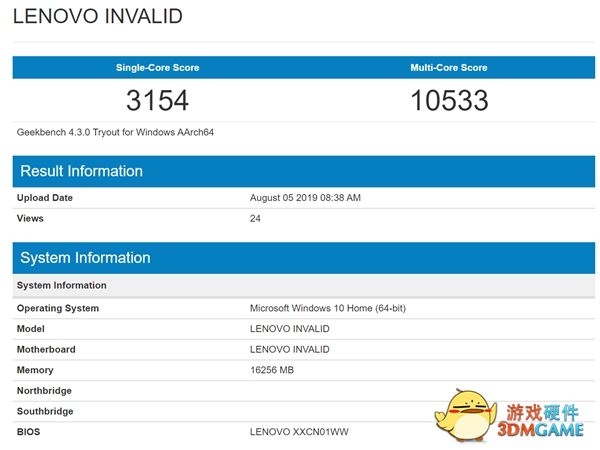The height and width of the screenshot is (450, 600).
Task: Select the Memory label
Action: [35, 370]
